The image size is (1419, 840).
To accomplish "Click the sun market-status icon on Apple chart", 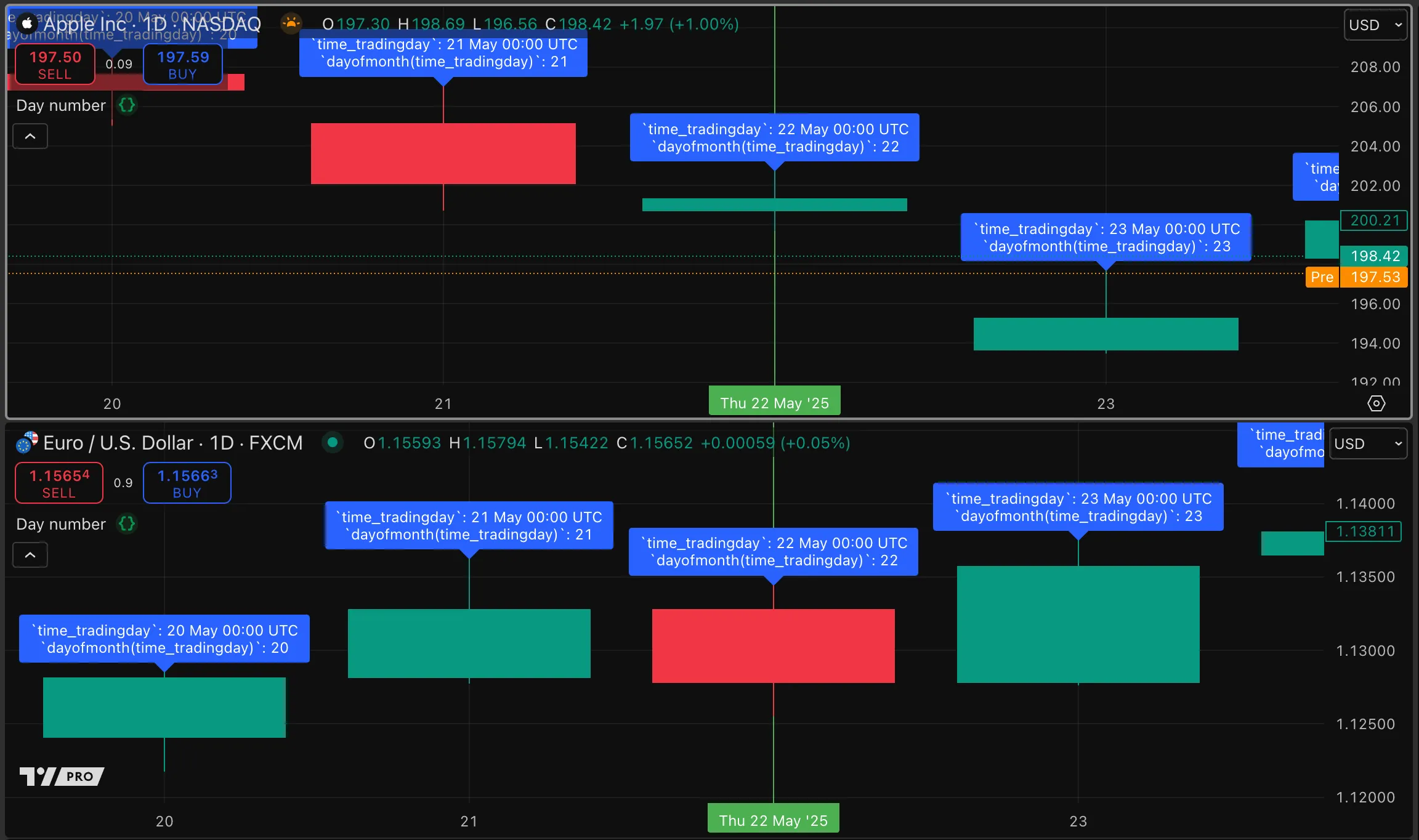I will pyautogui.click(x=291, y=24).
